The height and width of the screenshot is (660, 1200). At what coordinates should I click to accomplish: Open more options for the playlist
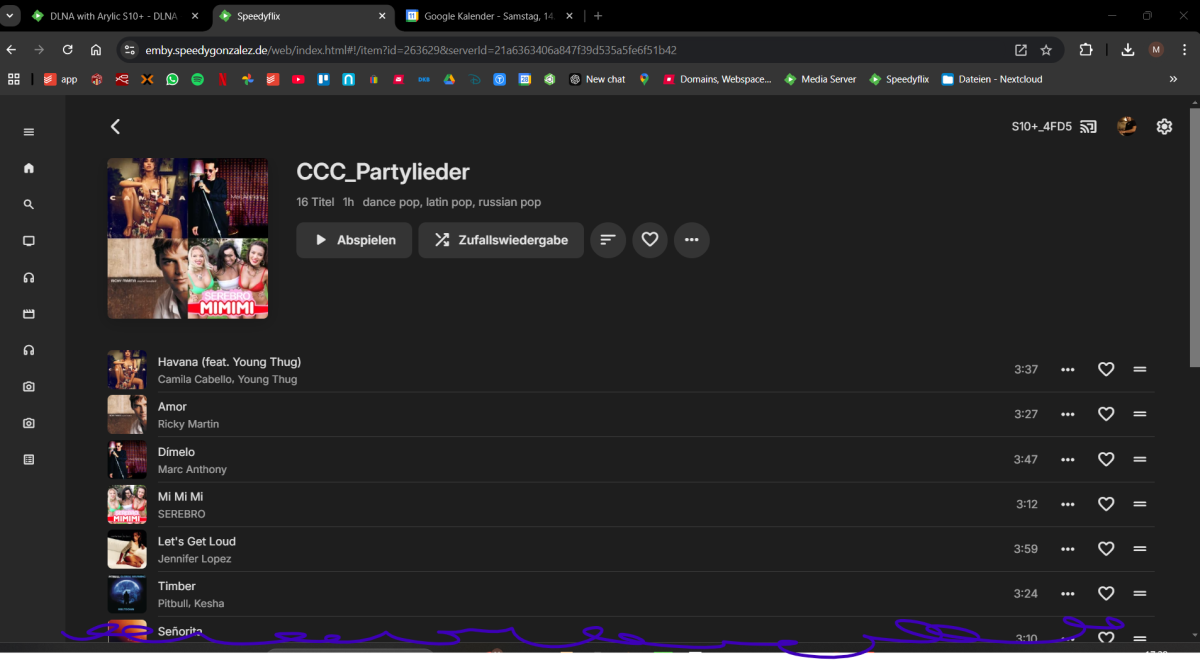pos(691,240)
